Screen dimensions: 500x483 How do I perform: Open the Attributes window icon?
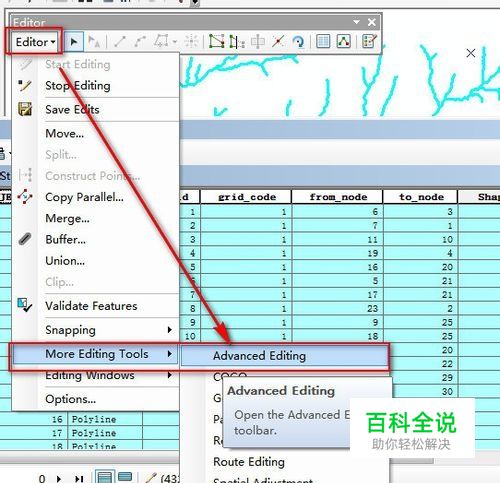point(323,41)
